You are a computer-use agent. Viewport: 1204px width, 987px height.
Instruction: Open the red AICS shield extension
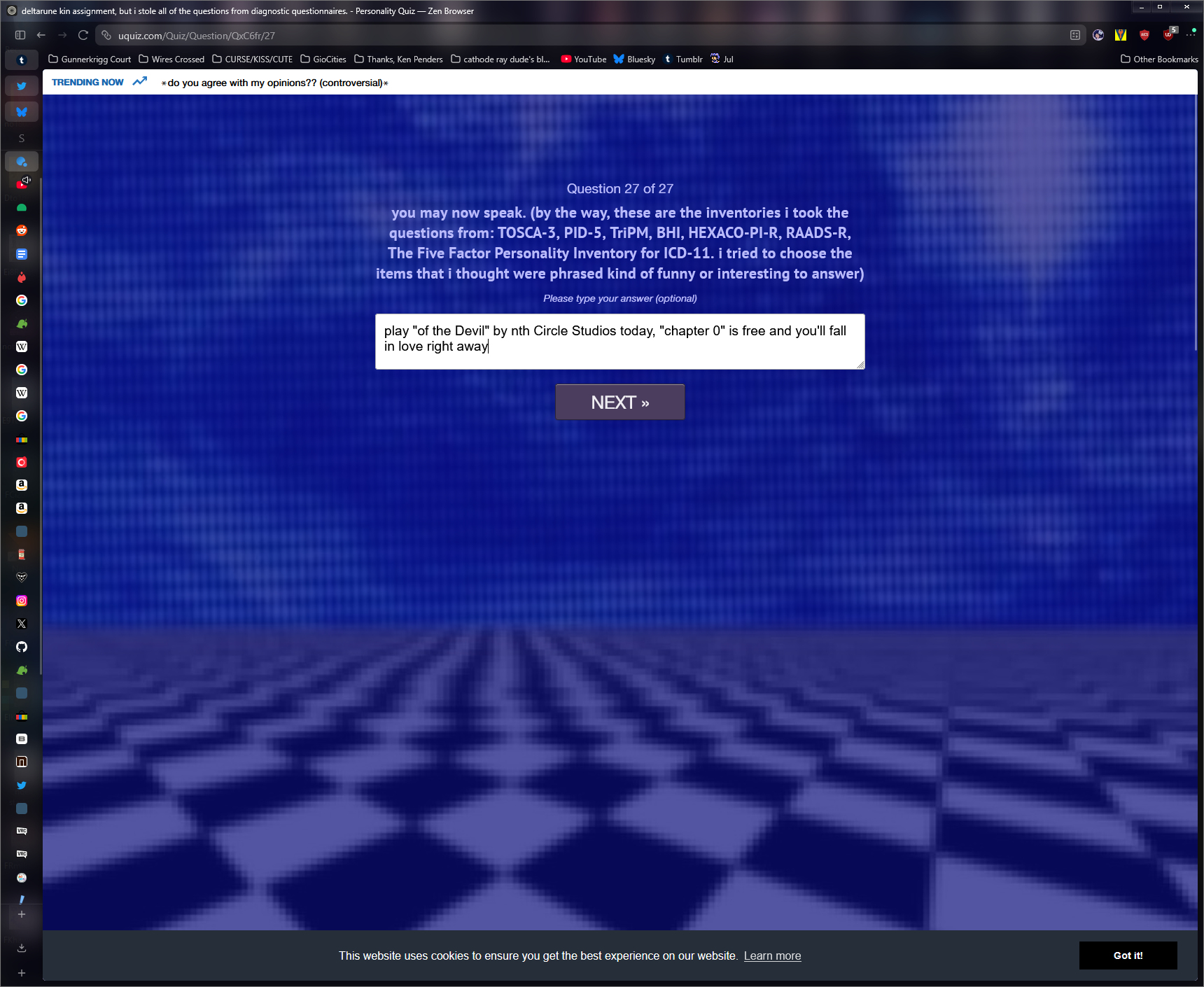click(1144, 35)
